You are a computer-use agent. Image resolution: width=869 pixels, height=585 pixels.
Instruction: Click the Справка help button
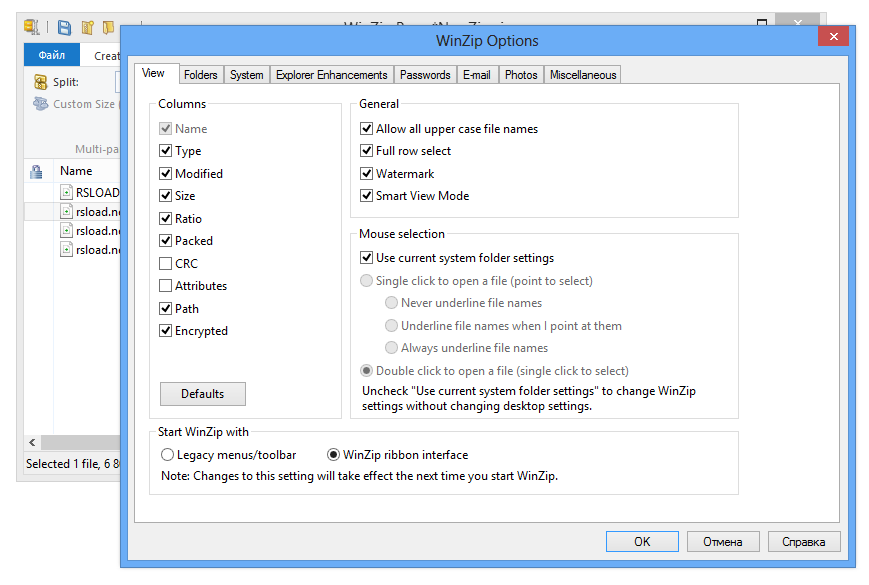(x=804, y=542)
